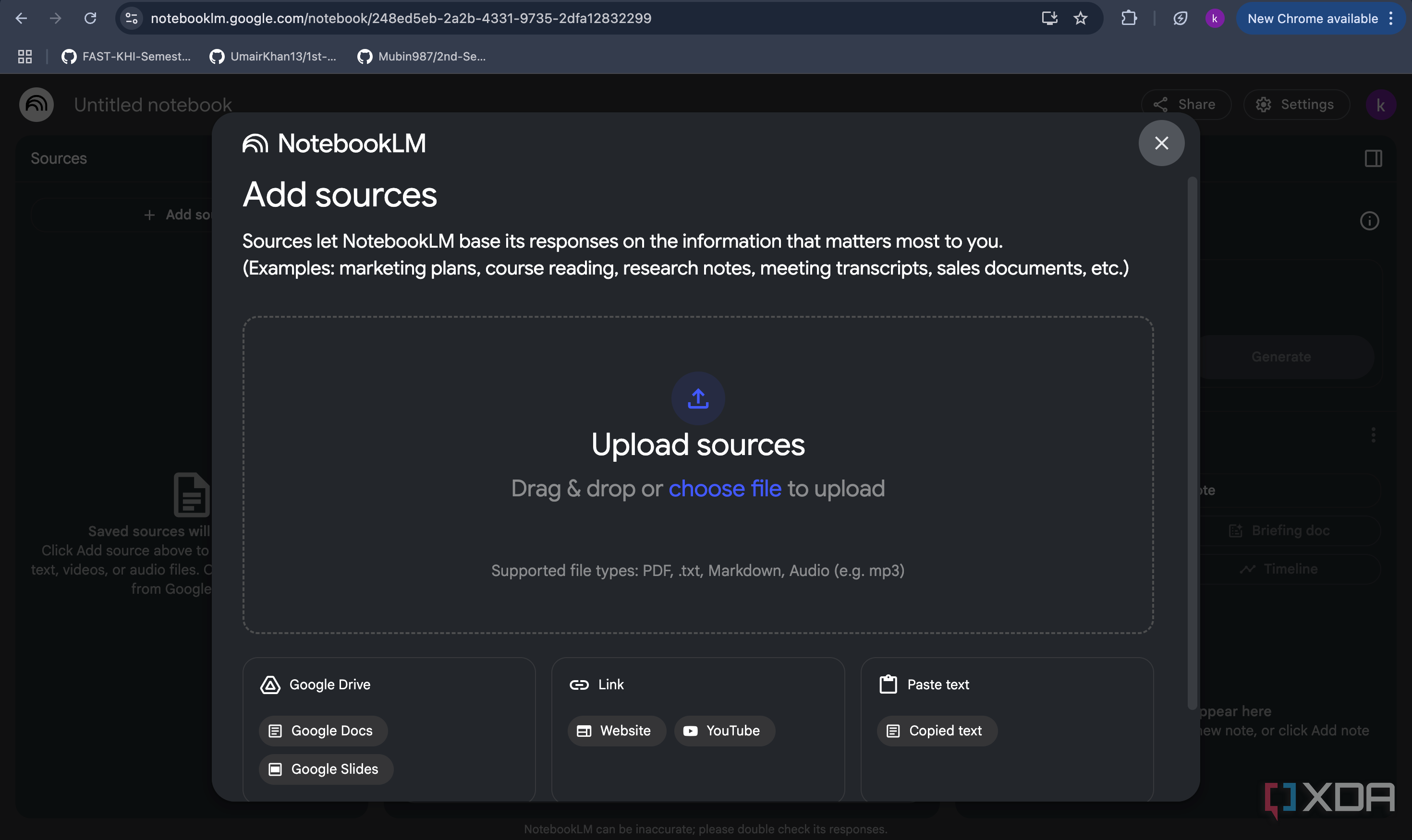Click the Paste text clipboard icon
Screen dimensions: 1412x840
pos(888,684)
